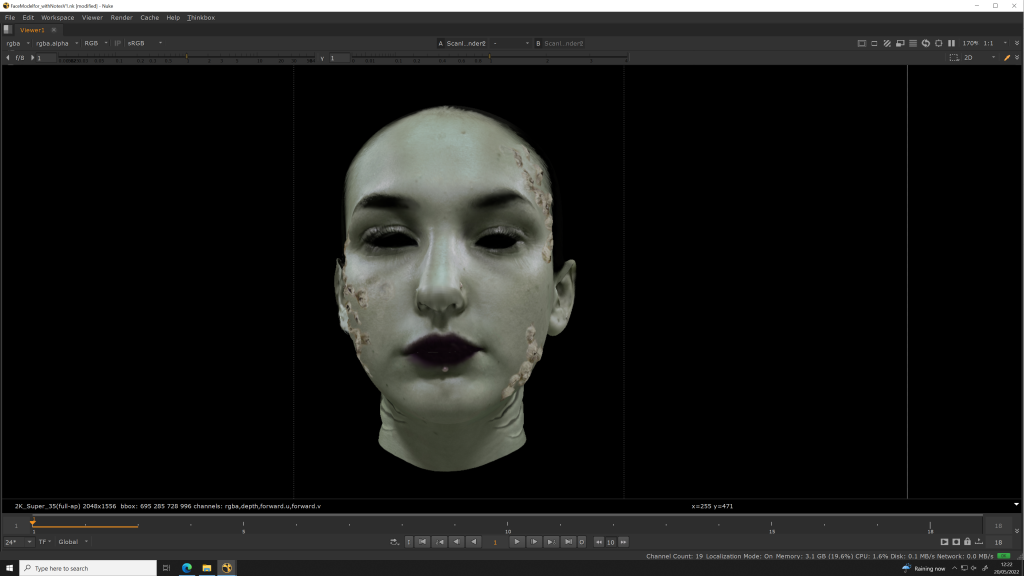Toggle the IP input process button

point(118,43)
